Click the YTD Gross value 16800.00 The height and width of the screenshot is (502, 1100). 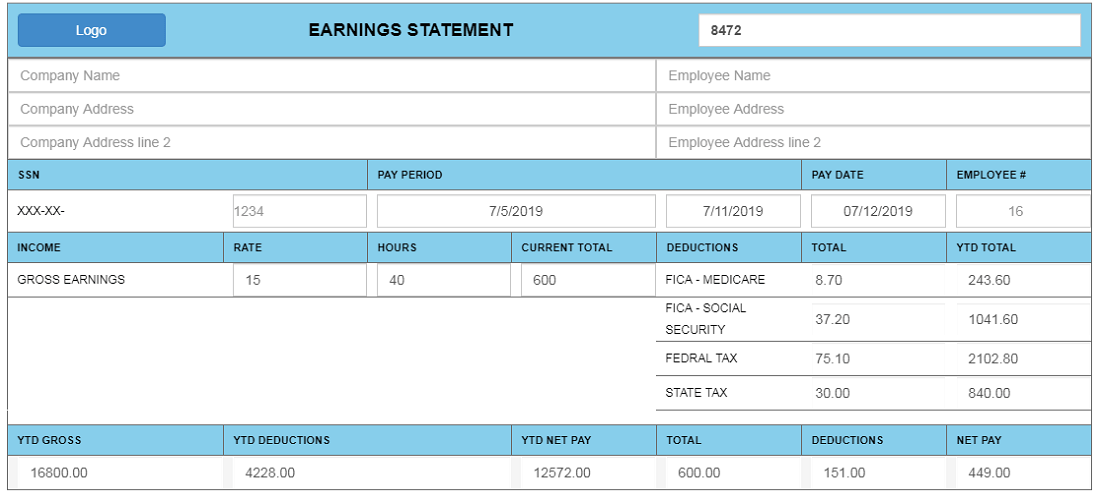pos(118,473)
